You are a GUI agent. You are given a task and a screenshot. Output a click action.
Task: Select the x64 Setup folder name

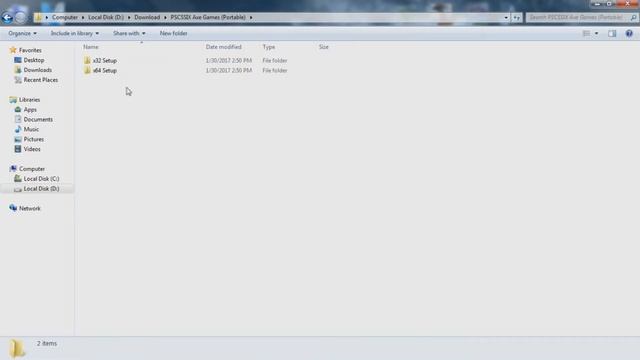click(105, 71)
